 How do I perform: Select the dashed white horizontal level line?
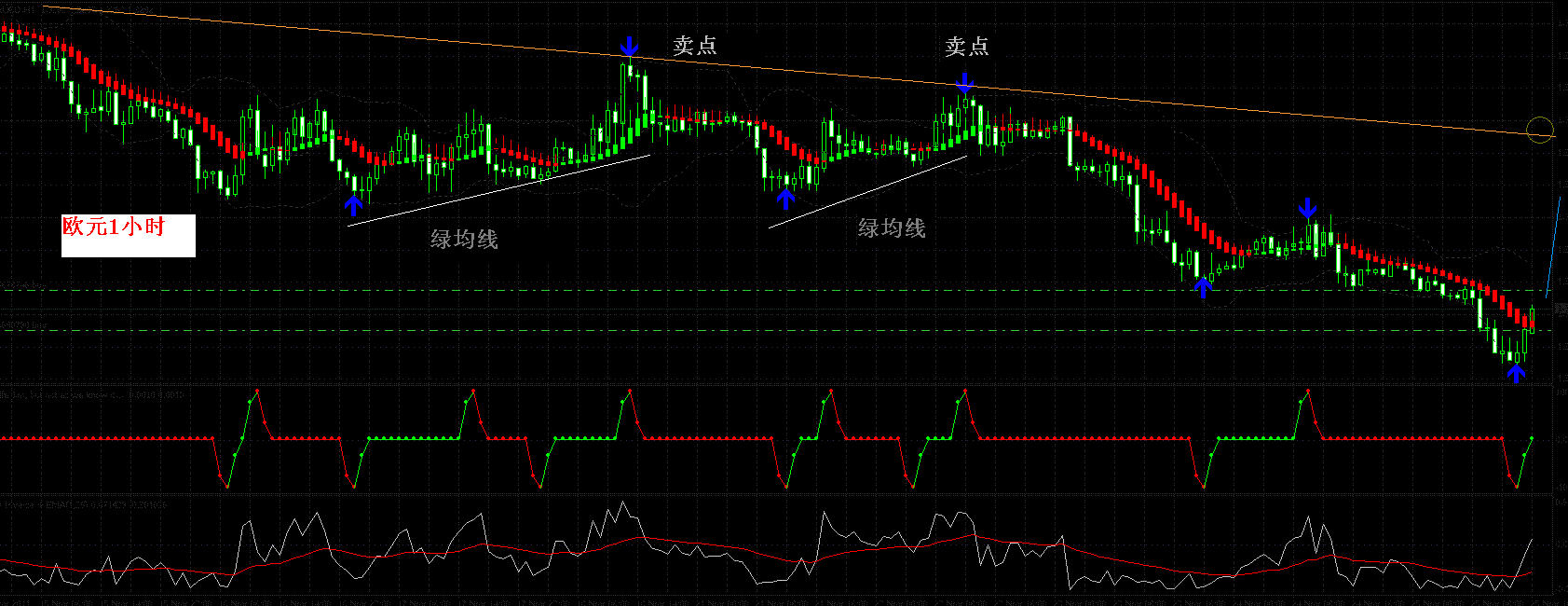tap(779, 290)
